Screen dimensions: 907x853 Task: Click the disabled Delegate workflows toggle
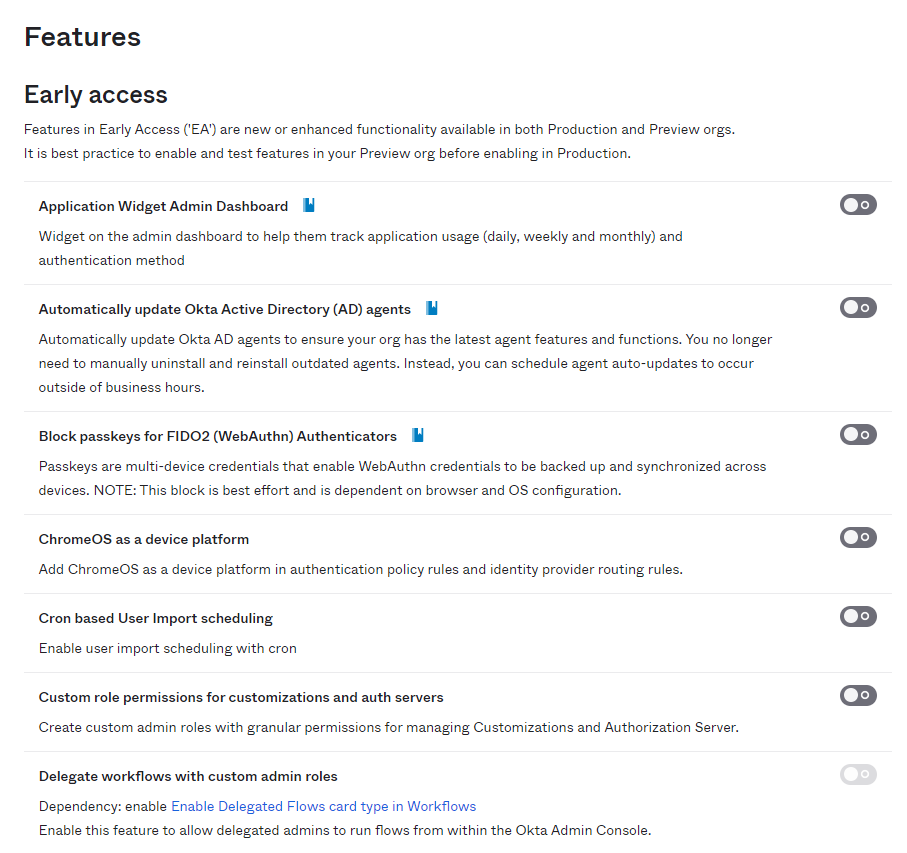tap(858, 775)
